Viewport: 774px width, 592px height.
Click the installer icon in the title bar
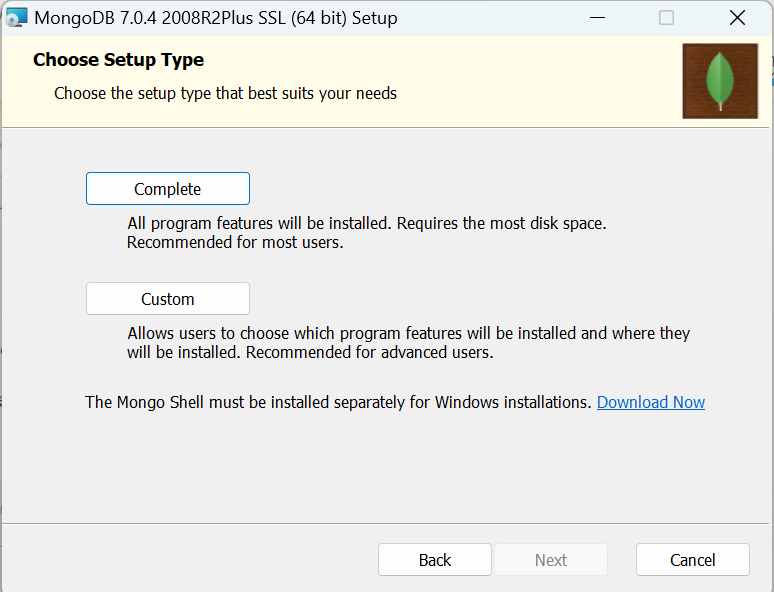[16, 17]
